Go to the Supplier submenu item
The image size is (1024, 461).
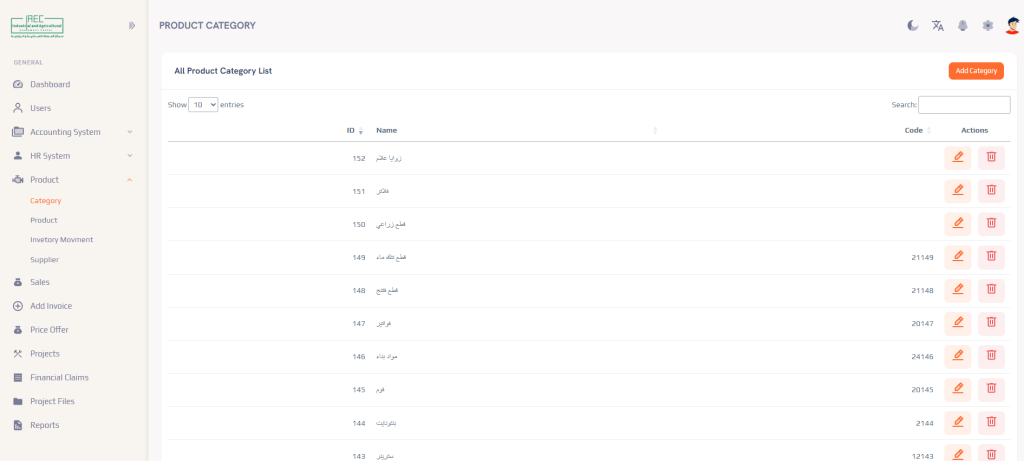[44, 260]
